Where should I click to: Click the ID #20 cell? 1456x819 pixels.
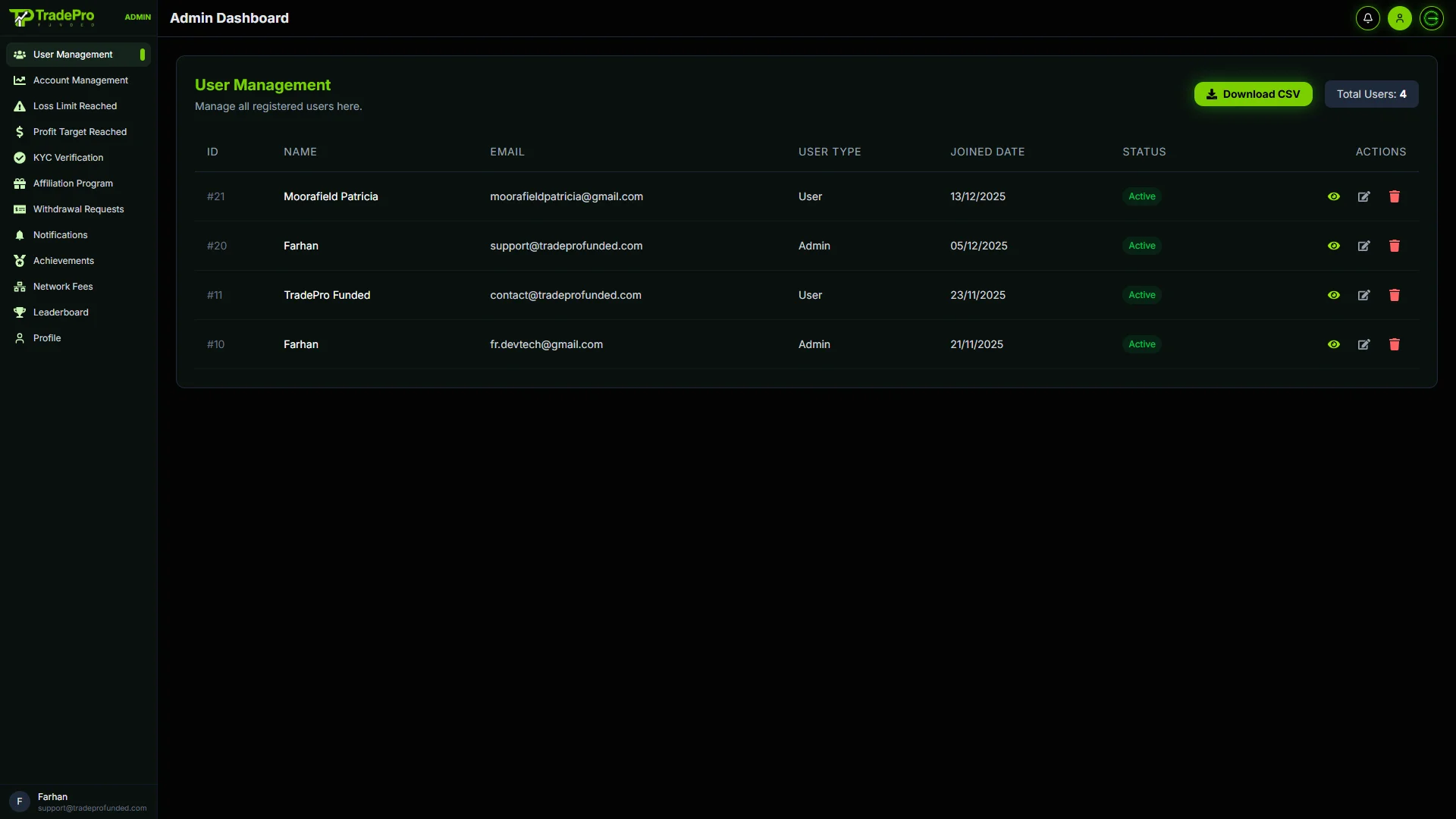pos(217,246)
